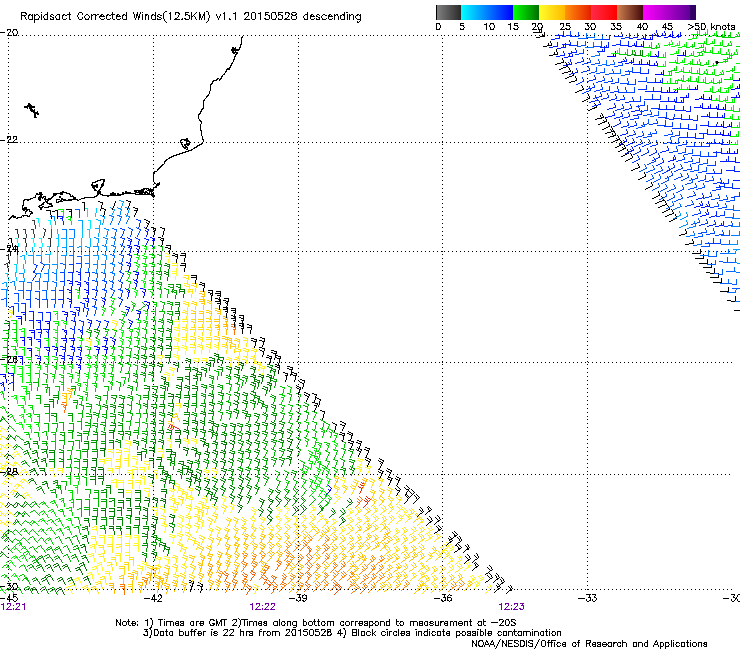
Task: Click the -39 longitude axis label
Action: (x=298, y=598)
